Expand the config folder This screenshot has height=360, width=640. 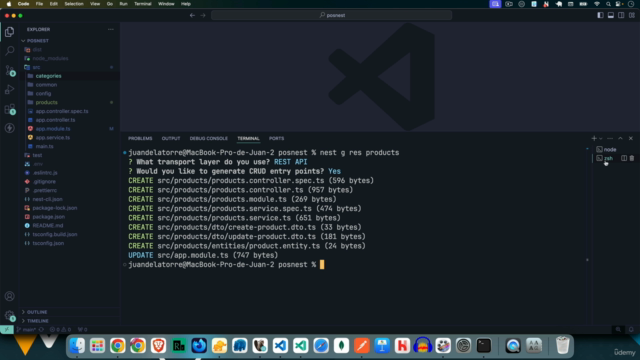click(x=43, y=93)
